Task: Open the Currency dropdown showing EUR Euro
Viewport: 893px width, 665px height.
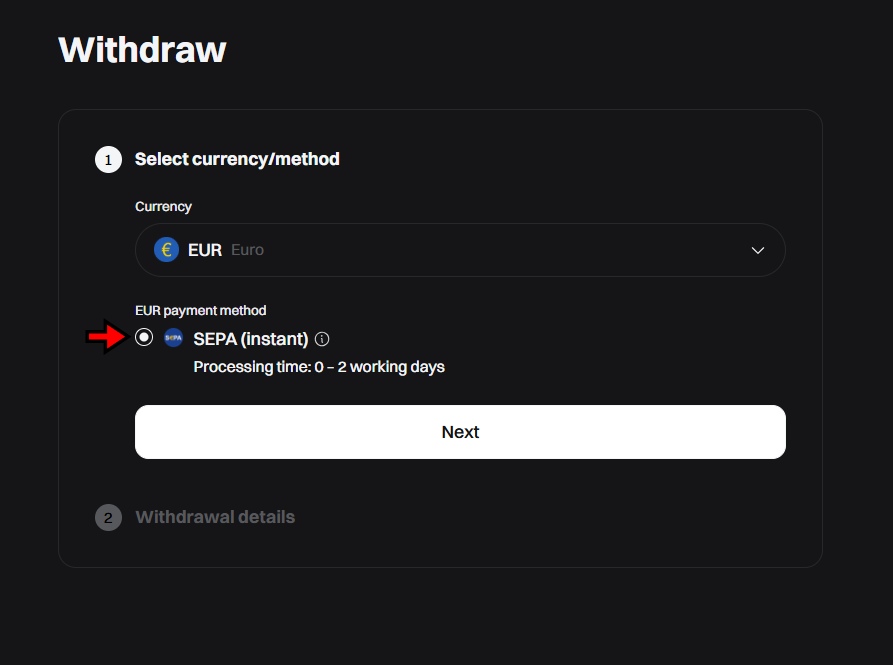Action: click(460, 249)
